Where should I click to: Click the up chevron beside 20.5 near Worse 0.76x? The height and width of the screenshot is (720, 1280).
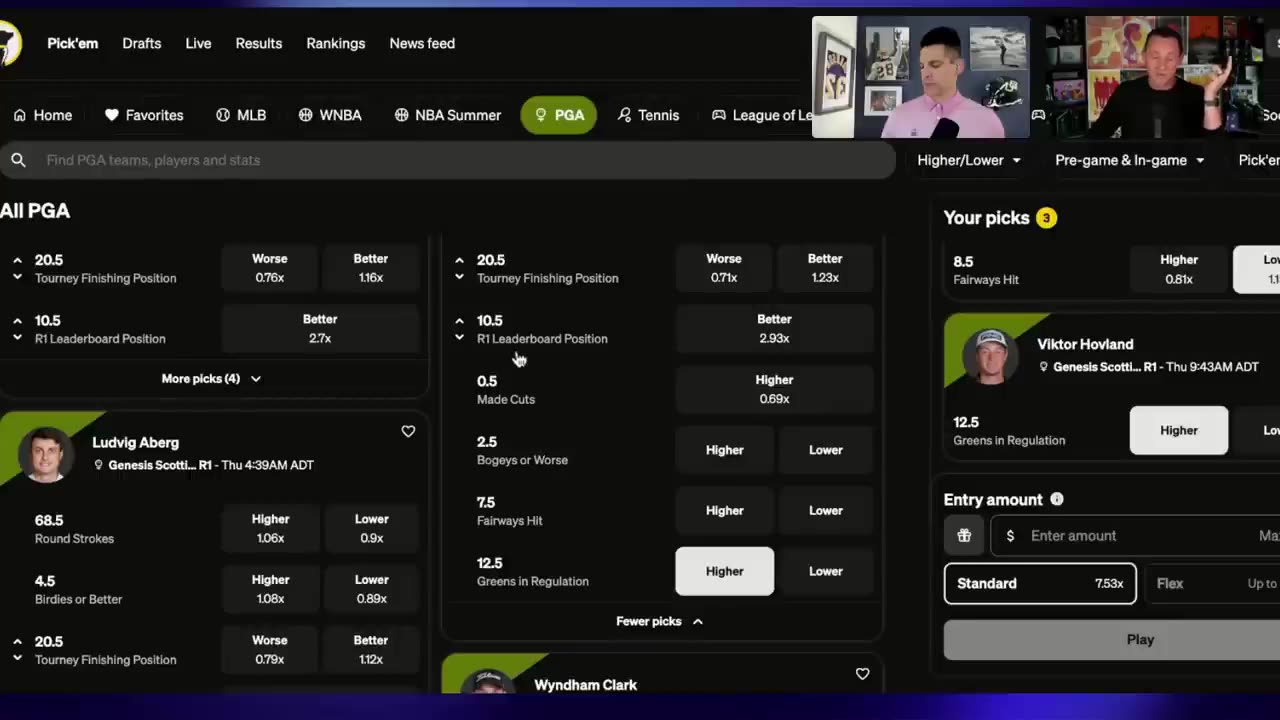[x=17, y=260]
